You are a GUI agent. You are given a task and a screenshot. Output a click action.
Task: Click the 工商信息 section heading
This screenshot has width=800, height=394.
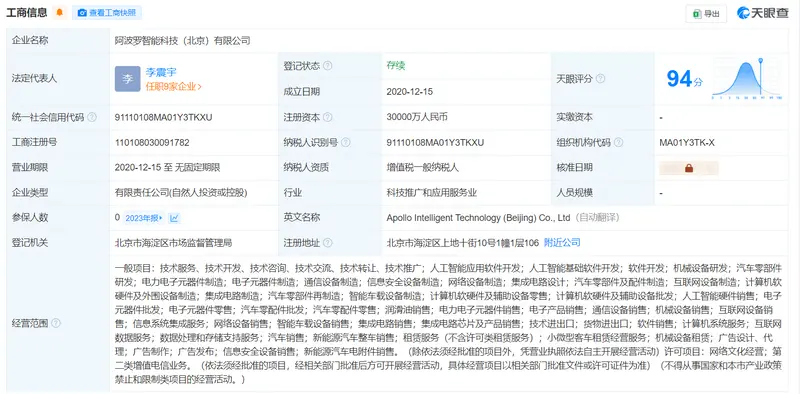[x=27, y=12]
